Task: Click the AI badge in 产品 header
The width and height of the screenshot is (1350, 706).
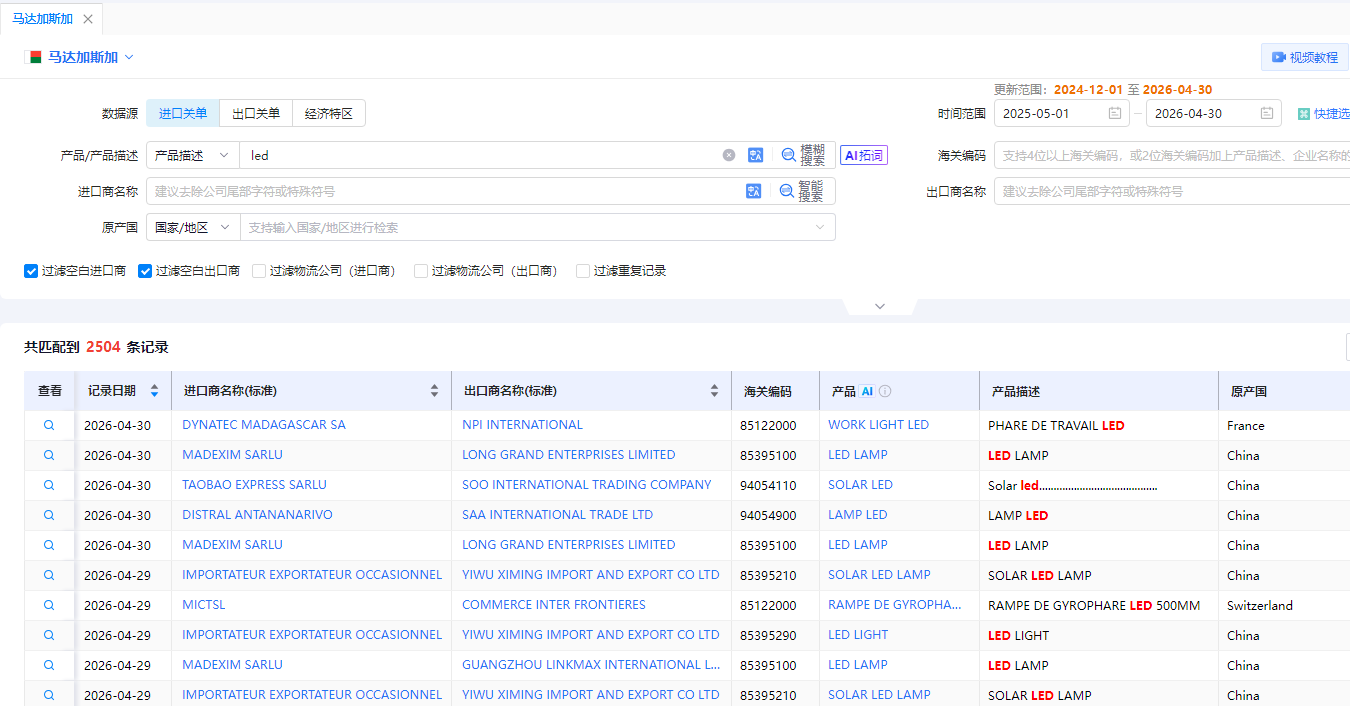Action: pos(867,391)
